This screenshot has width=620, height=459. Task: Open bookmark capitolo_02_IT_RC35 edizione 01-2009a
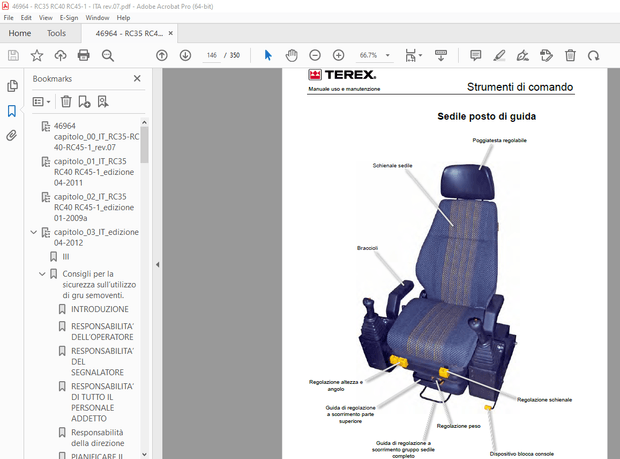(x=94, y=207)
